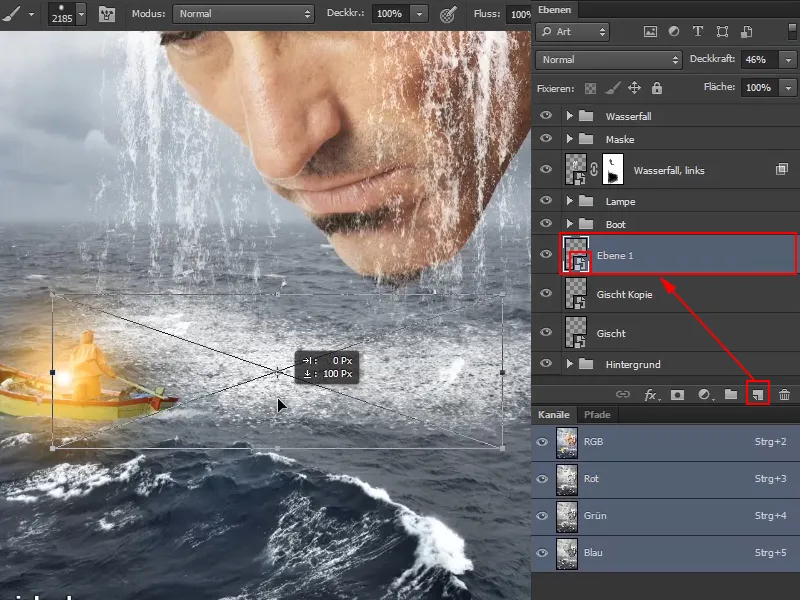The image size is (800, 600).
Task: Filter layers by smart objects icon
Action: coord(746,32)
